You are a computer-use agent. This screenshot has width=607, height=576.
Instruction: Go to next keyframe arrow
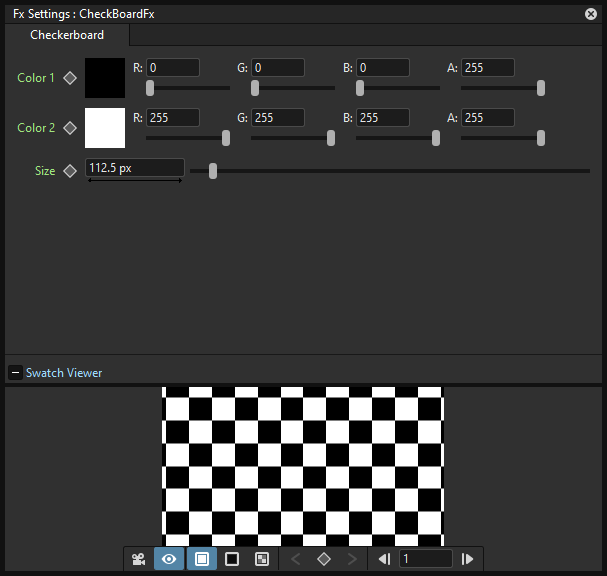pos(352,559)
